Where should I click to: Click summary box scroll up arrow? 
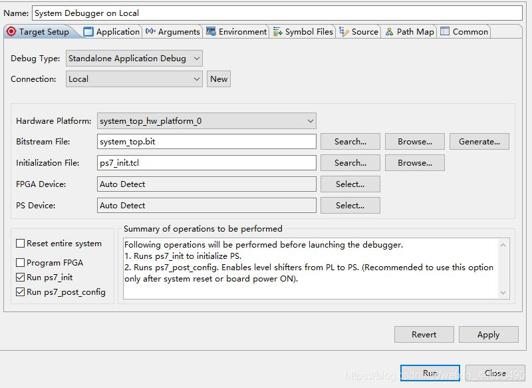point(503,245)
